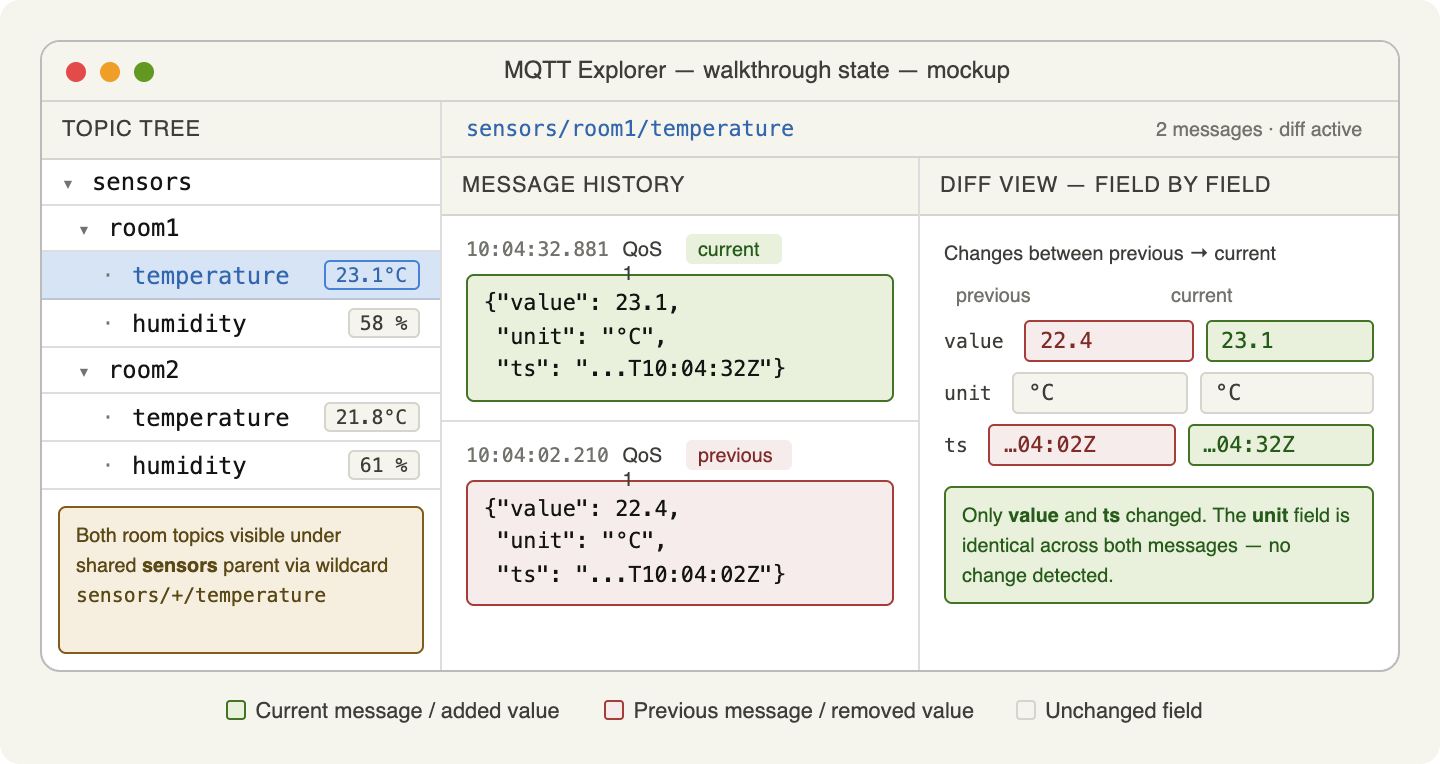The width and height of the screenshot is (1440, 764).
Task: Click current value field 23.1
Action: tap(1290, 341)
